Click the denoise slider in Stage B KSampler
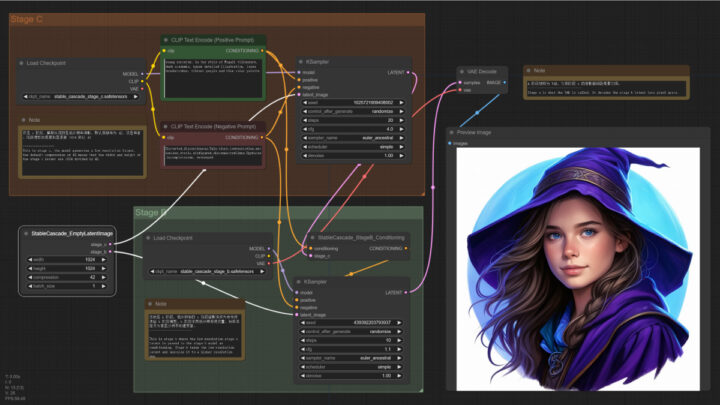This screenshot has width=720, height=405. pos(354,376)
